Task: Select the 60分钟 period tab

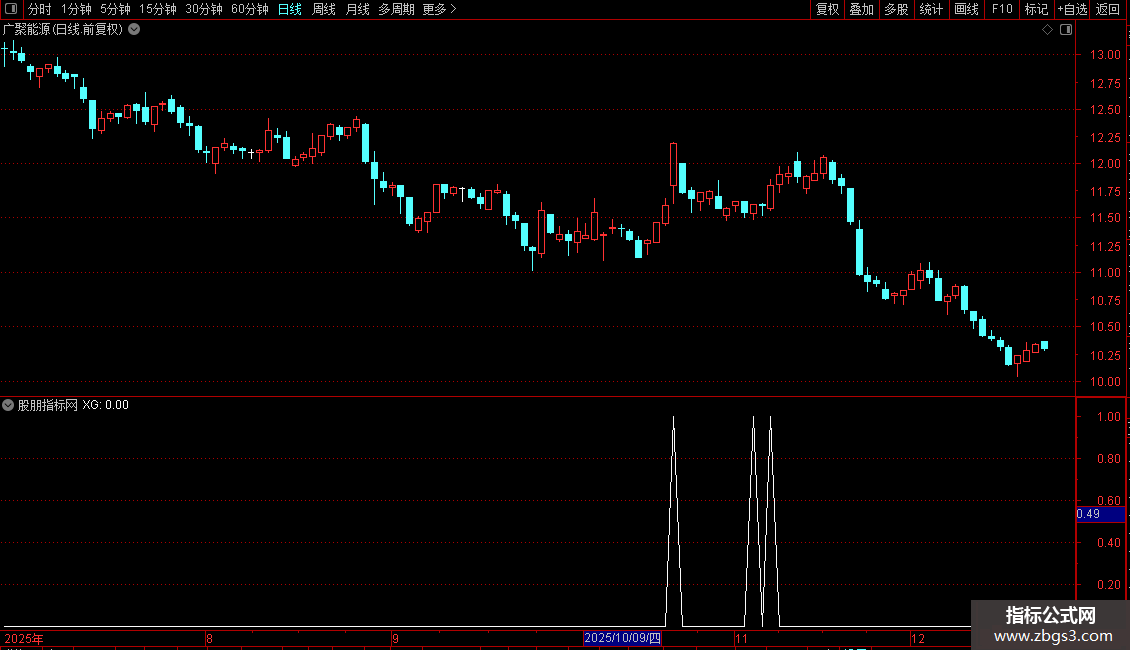Action: [x=250, y=9]
